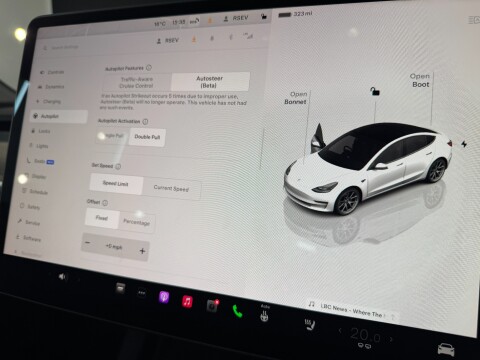Open Autopilot settings menu item

(x=59, y=116)
